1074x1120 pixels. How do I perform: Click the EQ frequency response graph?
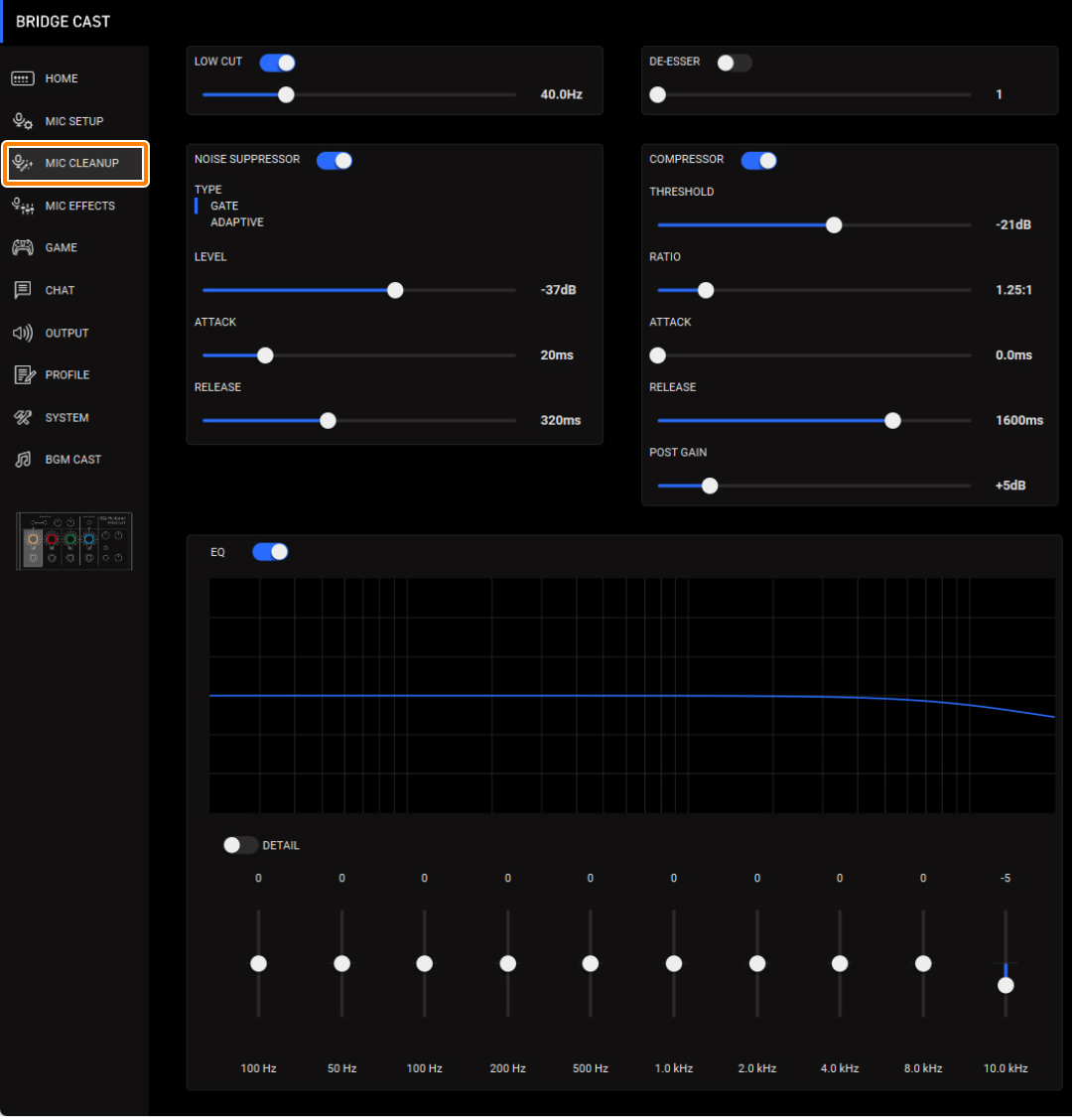tap(633, 696)
